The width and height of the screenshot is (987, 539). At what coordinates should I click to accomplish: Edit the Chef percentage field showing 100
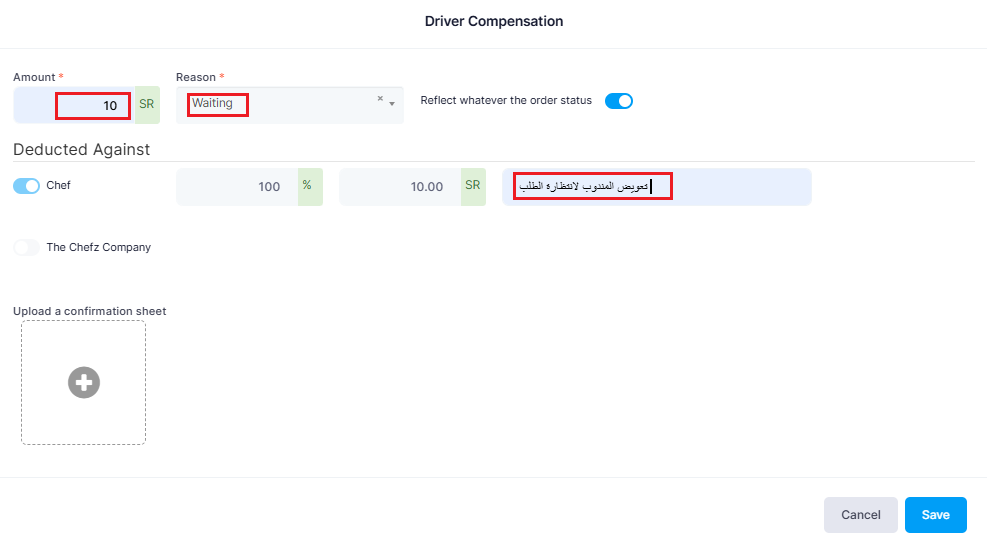coord(237,186)
